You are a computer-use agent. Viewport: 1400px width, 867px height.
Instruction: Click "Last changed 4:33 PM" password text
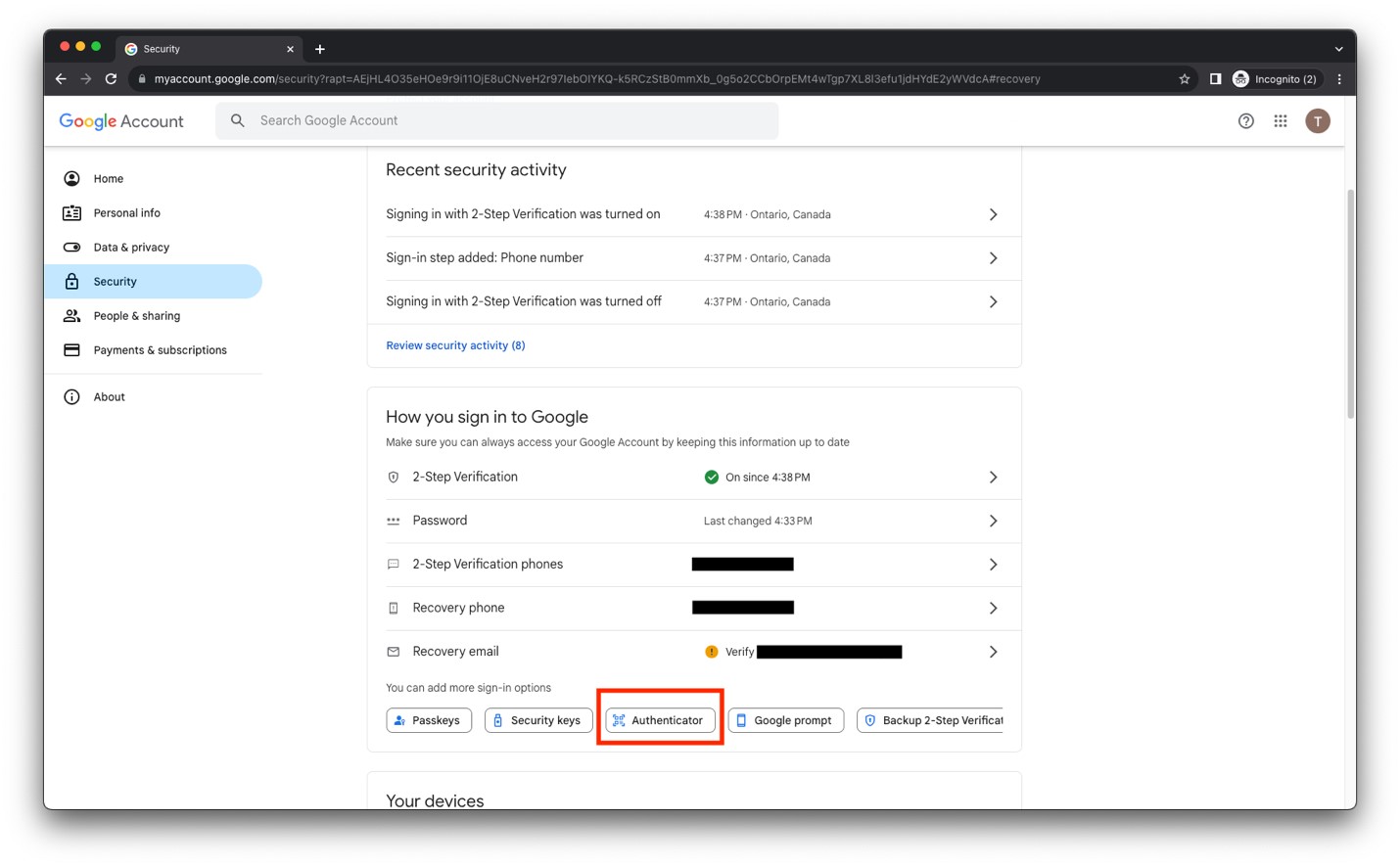[758, 522]
